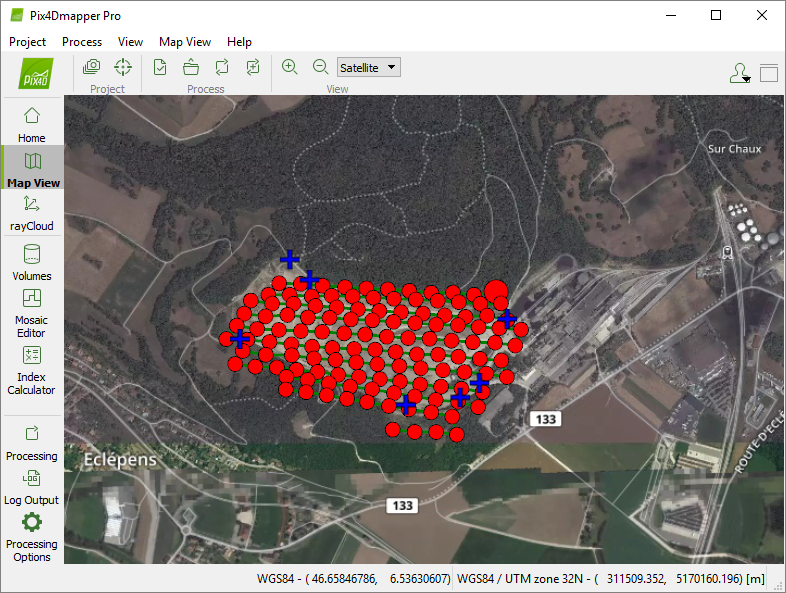Open the GCP/MTP Manager crosshair icon
Screen dimensions: 786x593
point(123,67)
